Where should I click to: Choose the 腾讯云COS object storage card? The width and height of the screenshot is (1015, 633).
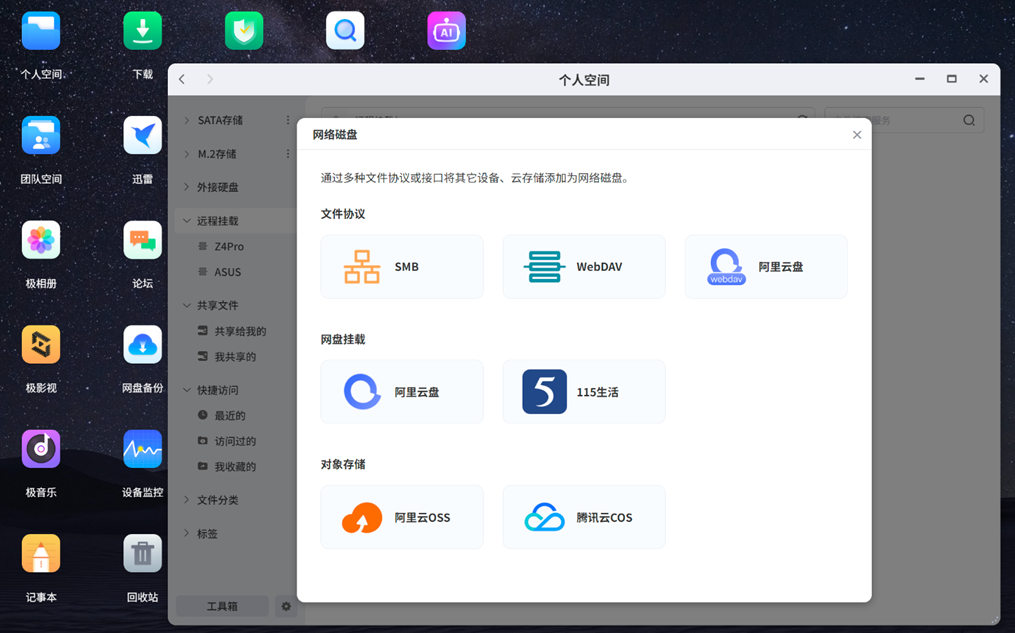tap(584, 517)
